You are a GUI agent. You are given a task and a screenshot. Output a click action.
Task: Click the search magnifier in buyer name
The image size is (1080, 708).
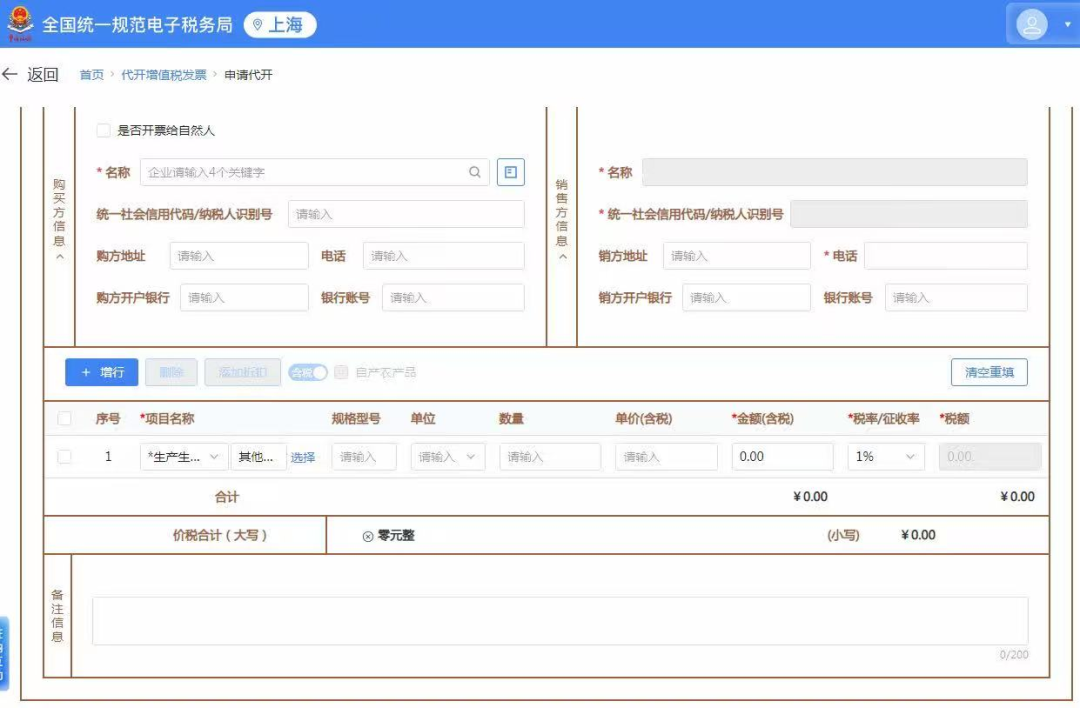pos(475,172)
